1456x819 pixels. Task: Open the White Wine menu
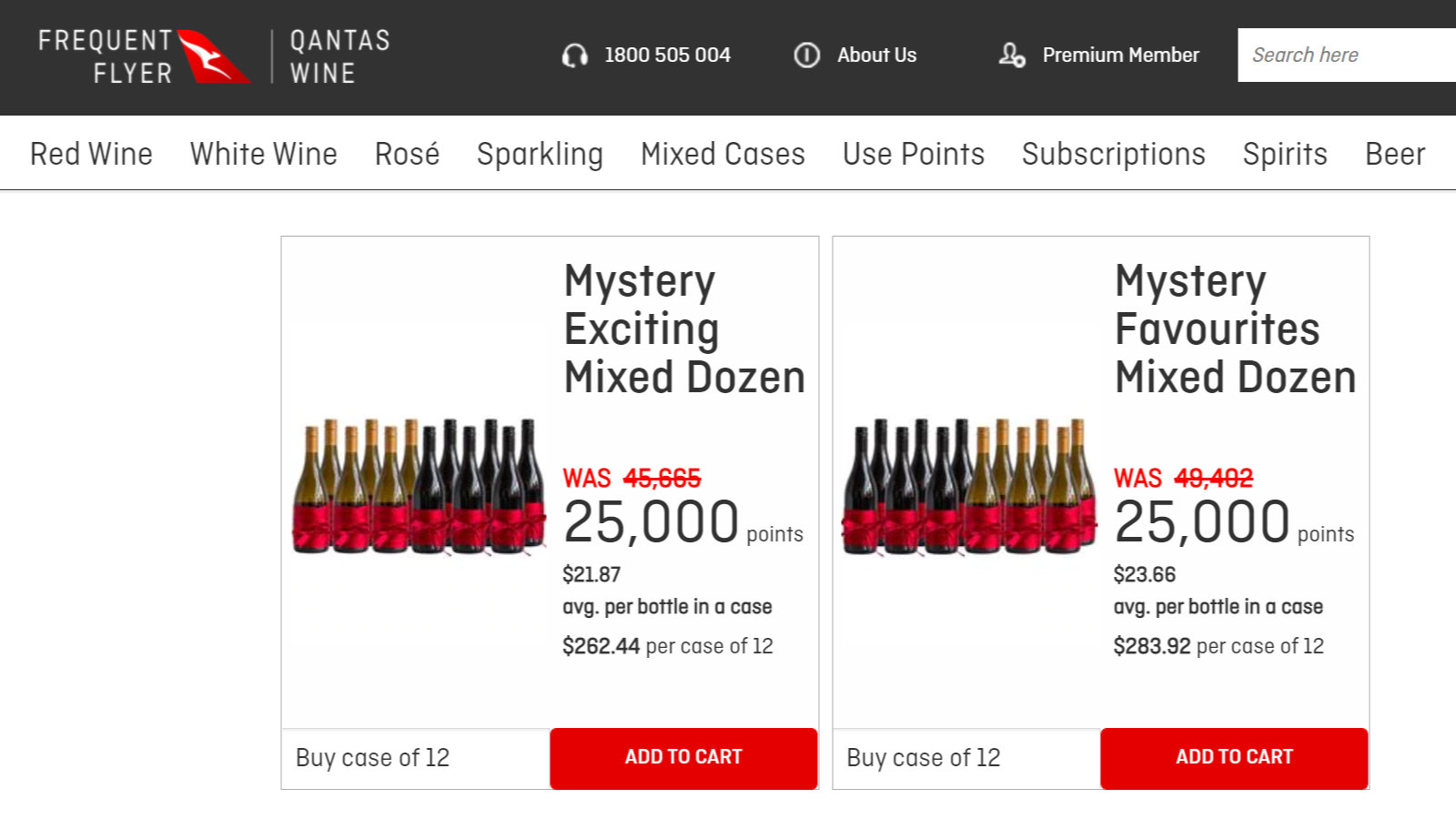click(264, 154)
